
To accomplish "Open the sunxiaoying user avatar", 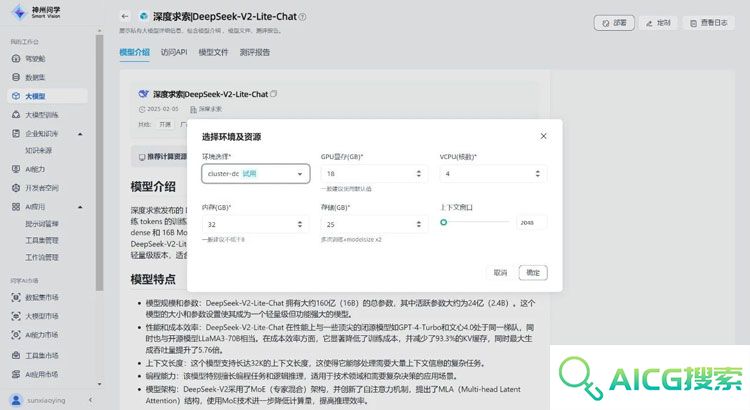I will tap(16, 399).
